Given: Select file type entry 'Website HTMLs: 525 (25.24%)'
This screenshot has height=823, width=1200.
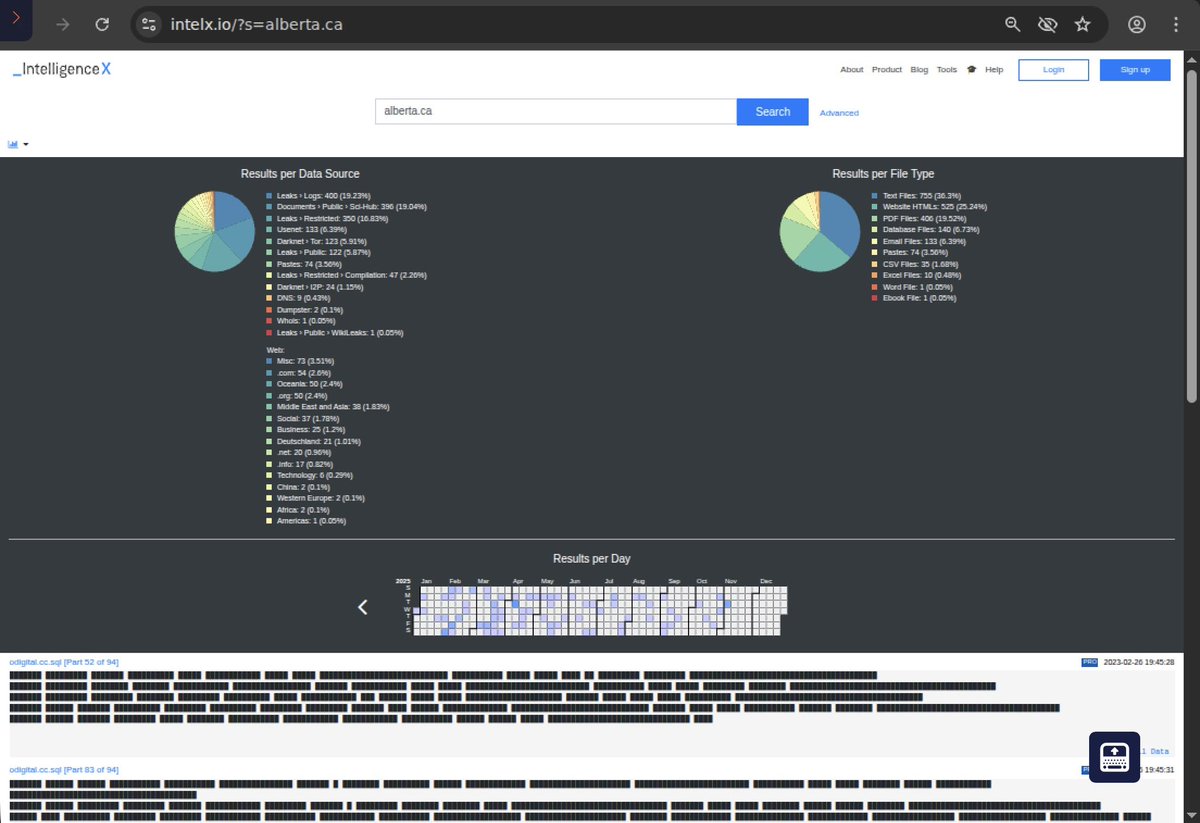Looking at the screenshot, I should [935, 207].
